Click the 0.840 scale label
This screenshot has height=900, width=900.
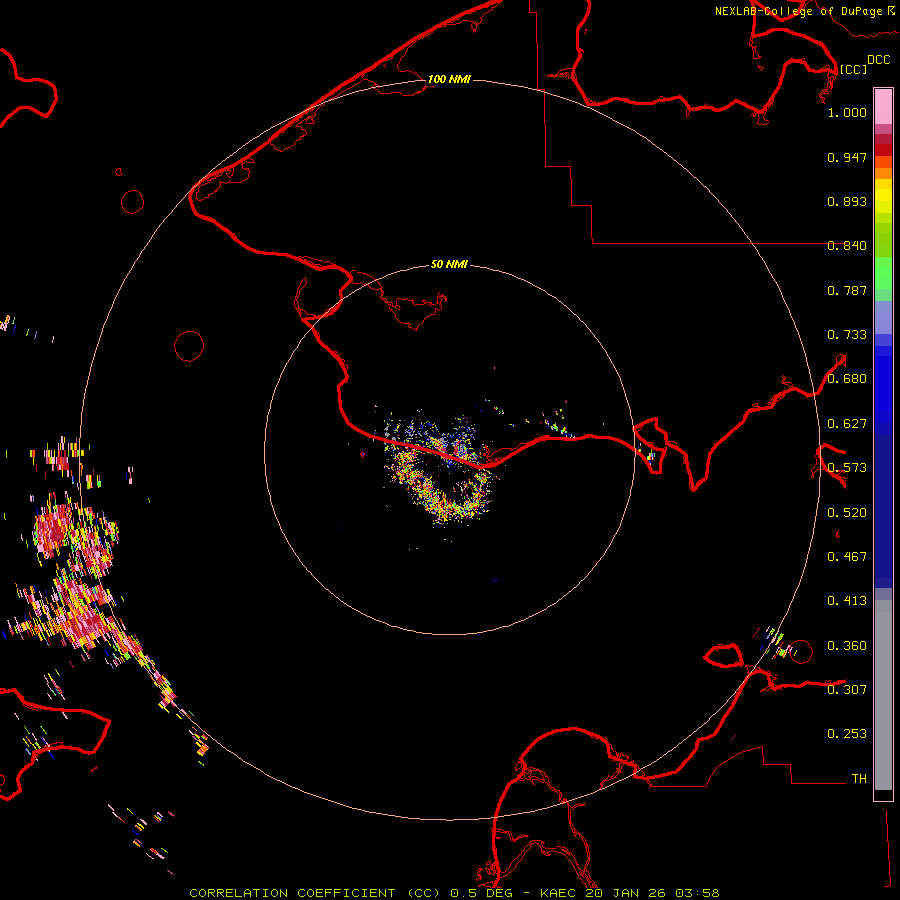(x=846, y=246)
